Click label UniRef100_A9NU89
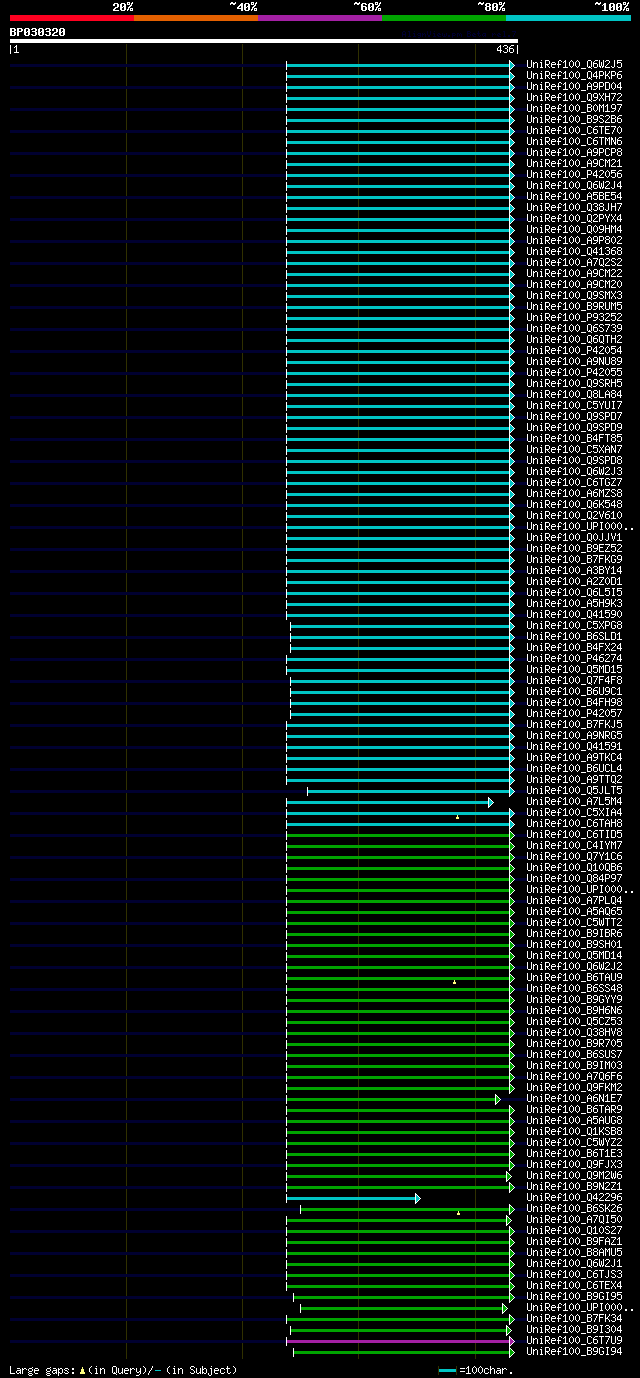640x1378 pixels. (574, 361)
